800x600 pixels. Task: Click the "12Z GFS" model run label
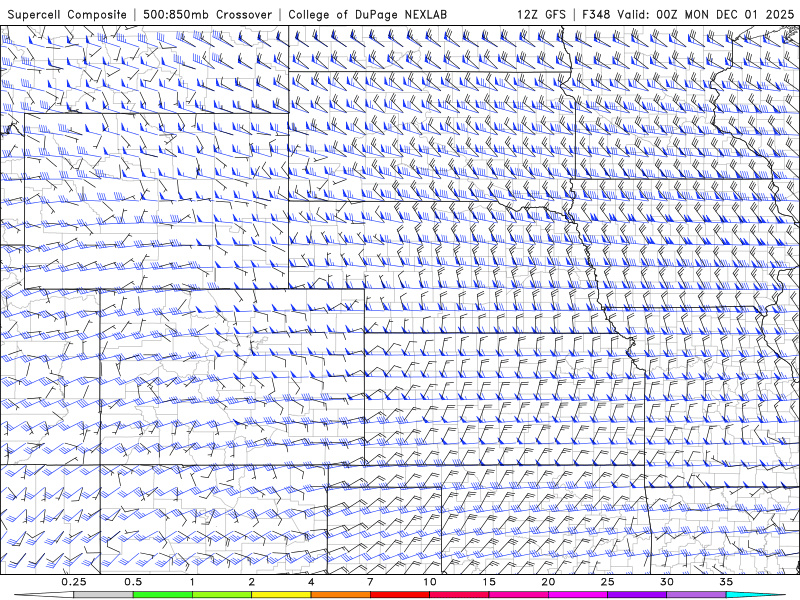point(541,14)
